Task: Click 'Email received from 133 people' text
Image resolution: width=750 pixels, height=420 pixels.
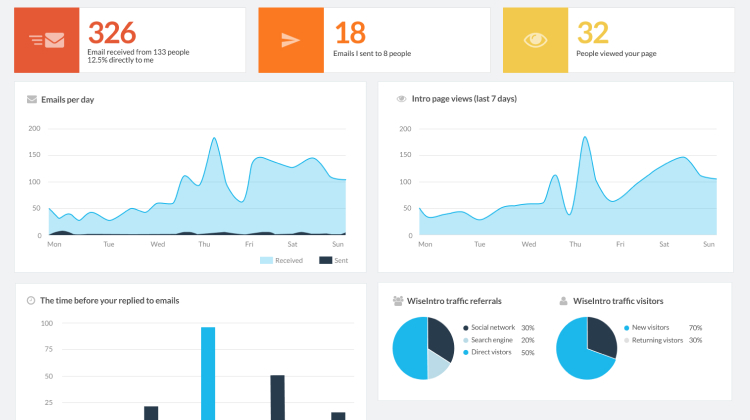Action: (138, 52)
